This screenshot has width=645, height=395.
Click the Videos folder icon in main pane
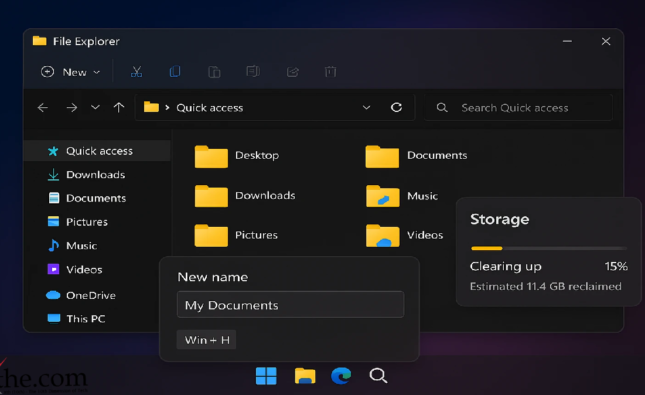click(x=383, y=235)
